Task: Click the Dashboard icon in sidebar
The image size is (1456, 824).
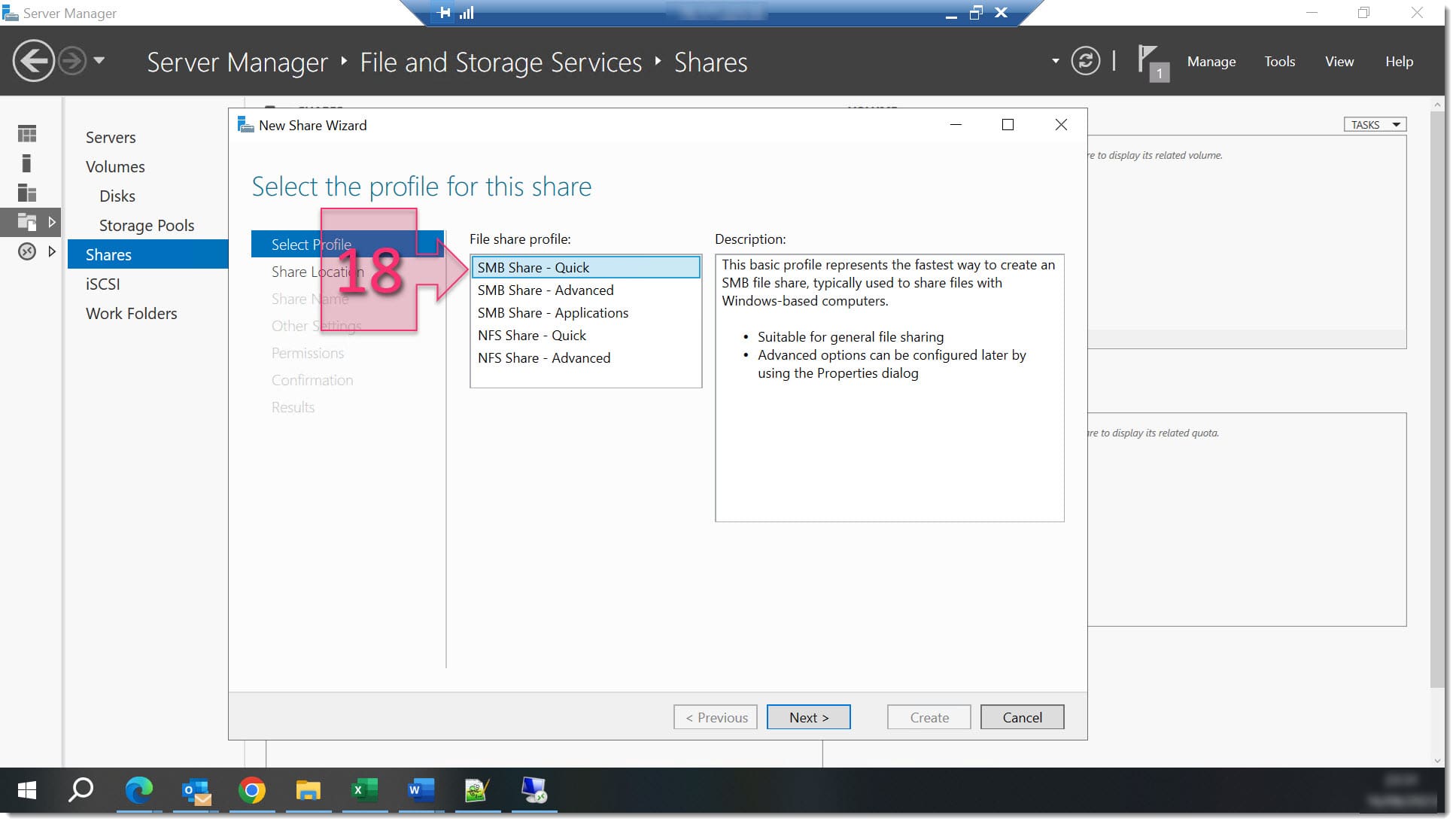Action: pyautogui.click(x=27, y=134)
